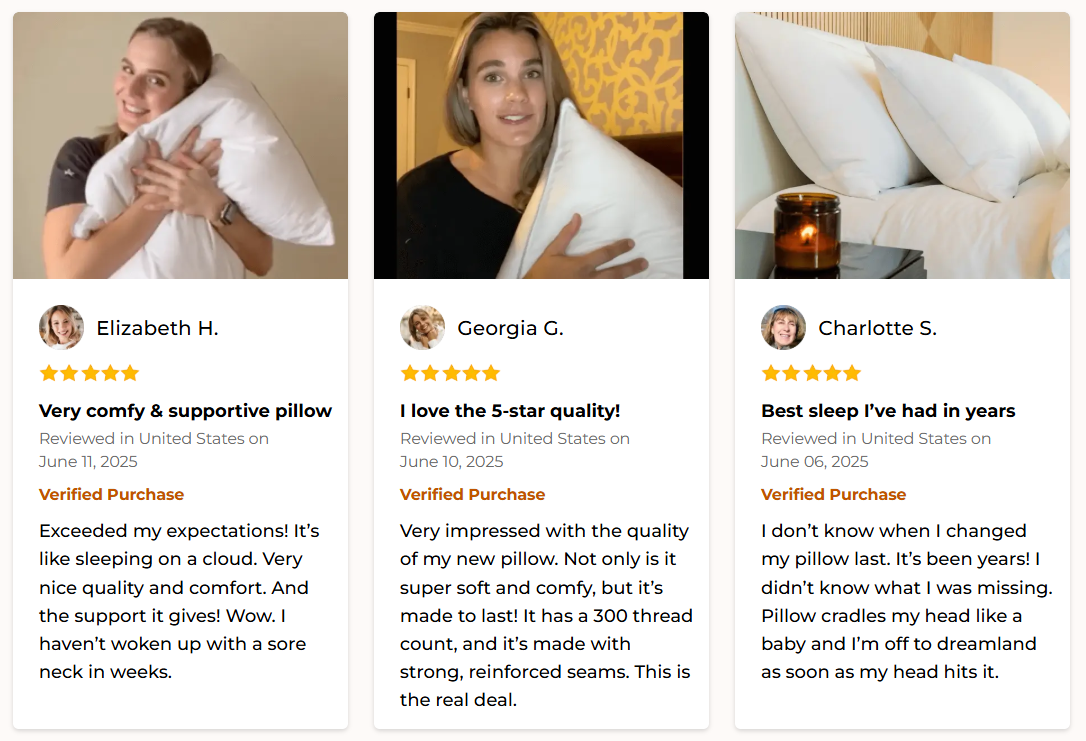
Task: Click Georgia G.'s round profile avatar
Action: [x=422, y=327]
